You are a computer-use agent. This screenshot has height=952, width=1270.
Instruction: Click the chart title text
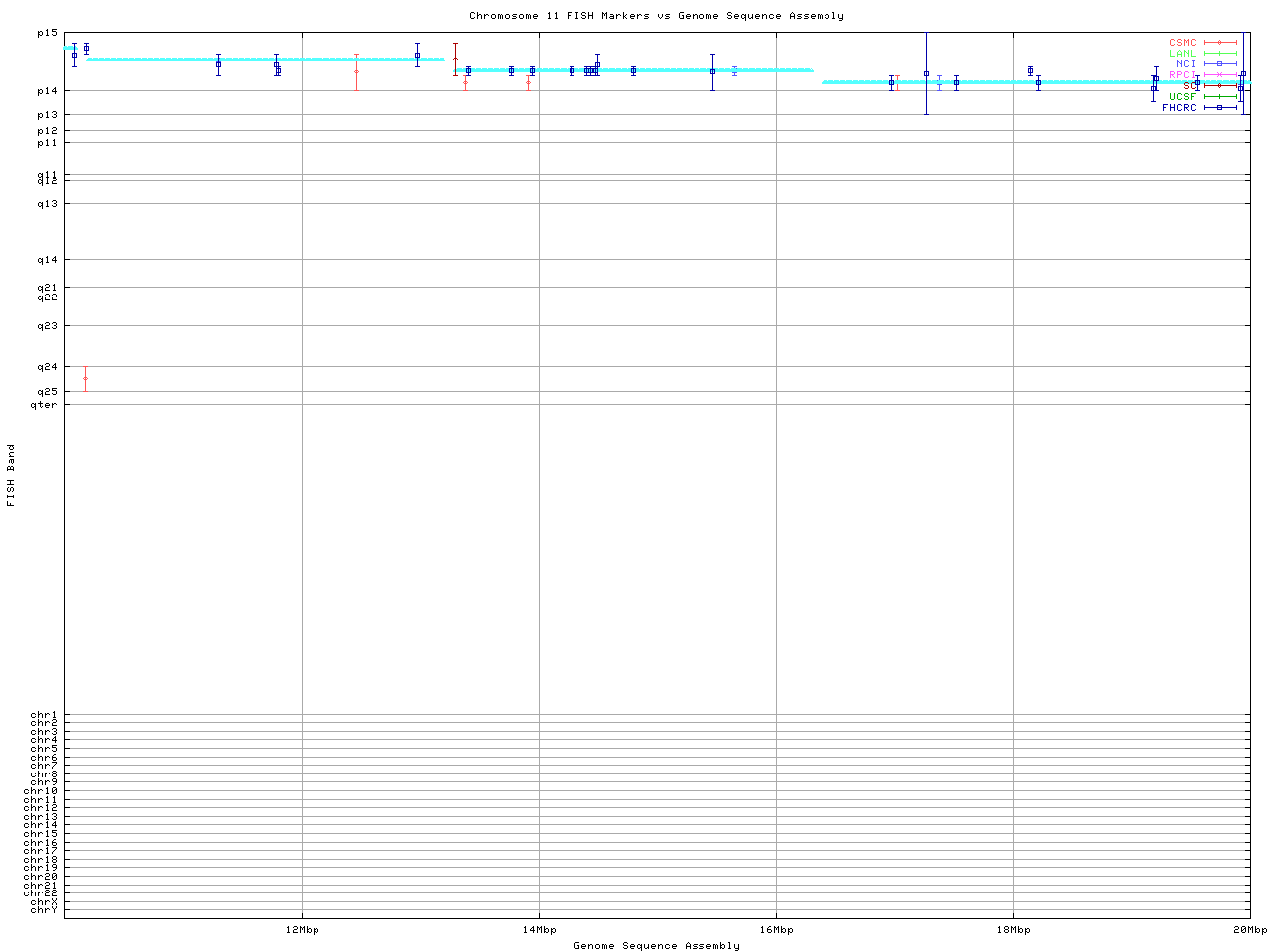pyautogui.click(x=656, y=16)
